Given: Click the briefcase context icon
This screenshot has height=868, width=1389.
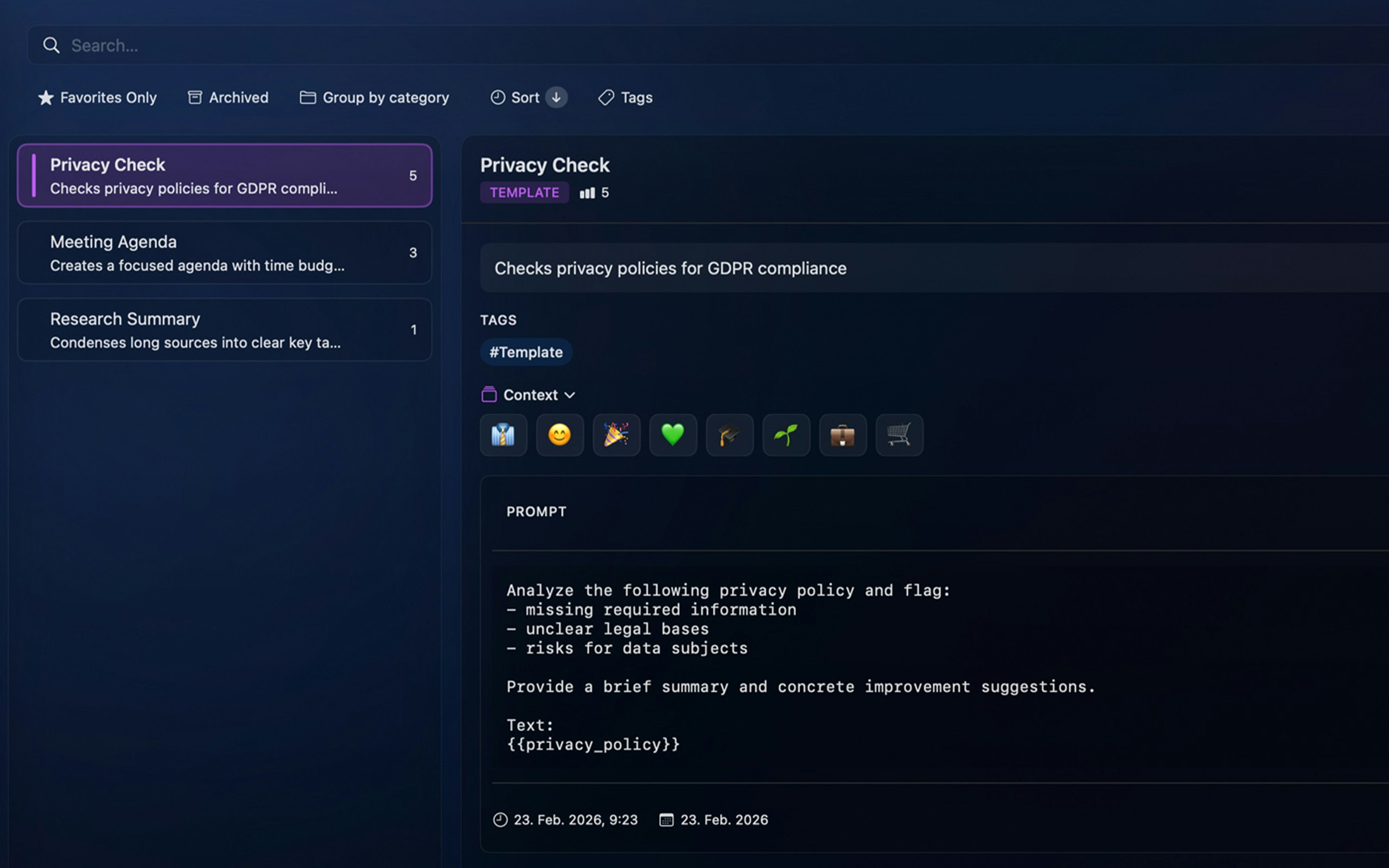Looking at the screenshot, I should click(x=843, y=435).
